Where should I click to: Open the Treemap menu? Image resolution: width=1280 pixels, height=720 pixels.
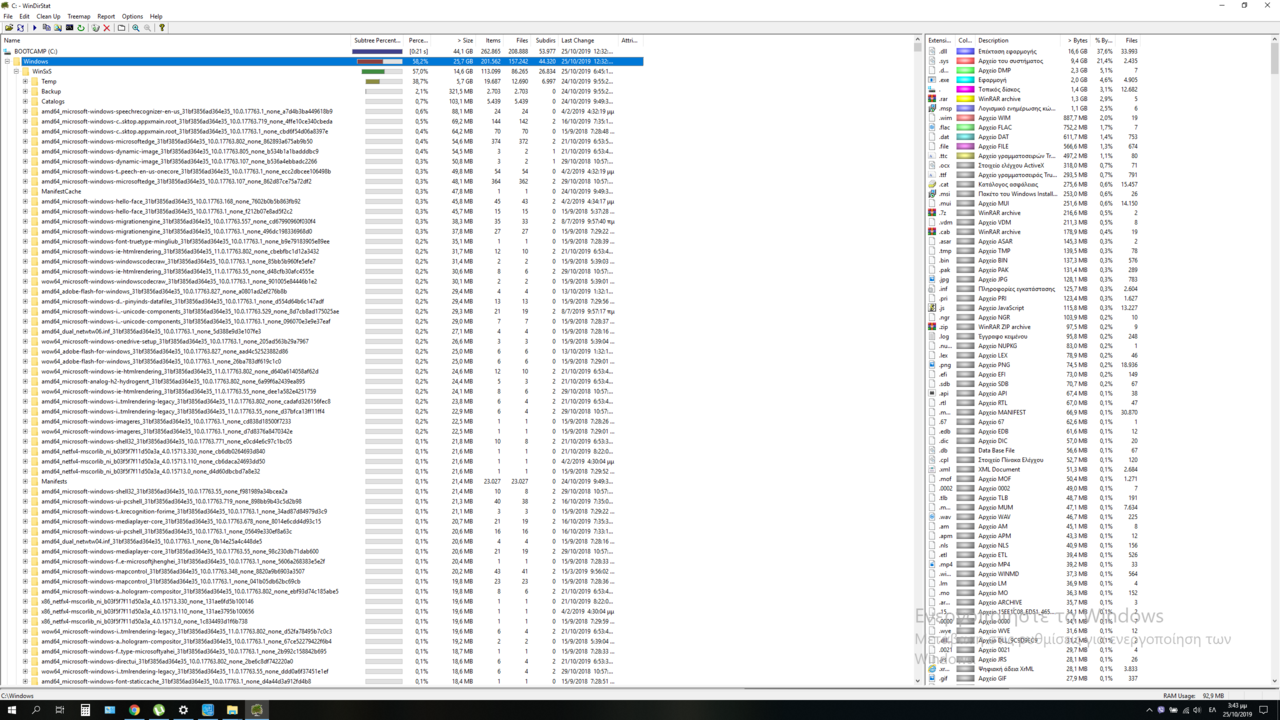[x=78, y=16]
